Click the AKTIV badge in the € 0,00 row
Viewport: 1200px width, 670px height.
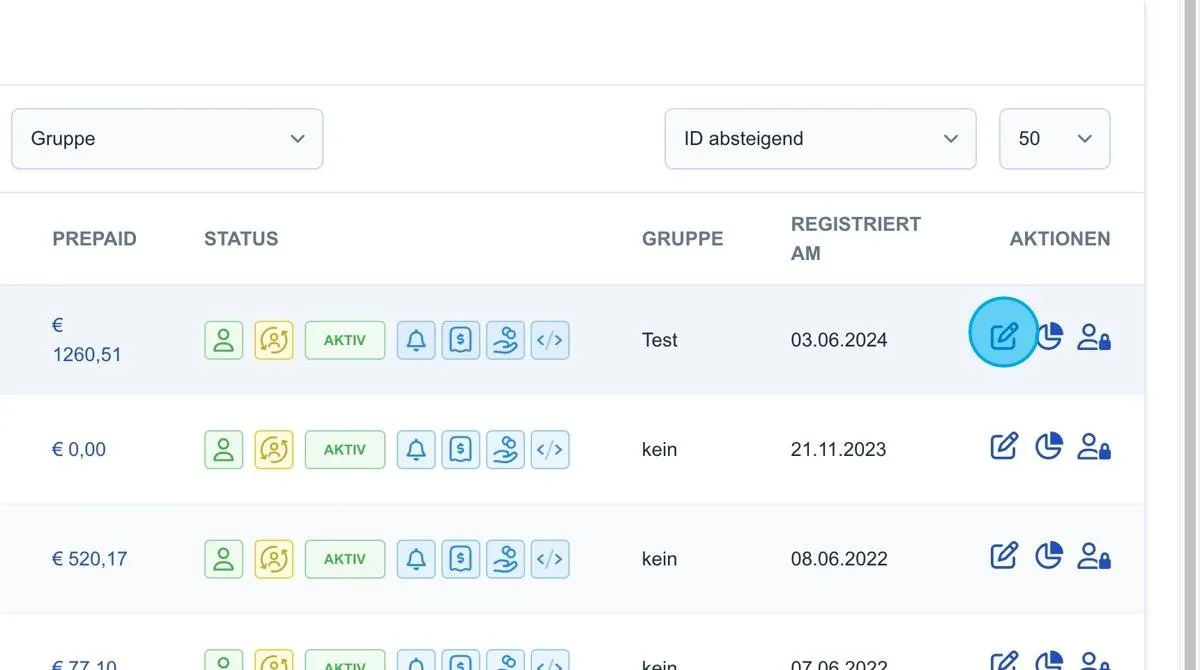click(345, 450)
